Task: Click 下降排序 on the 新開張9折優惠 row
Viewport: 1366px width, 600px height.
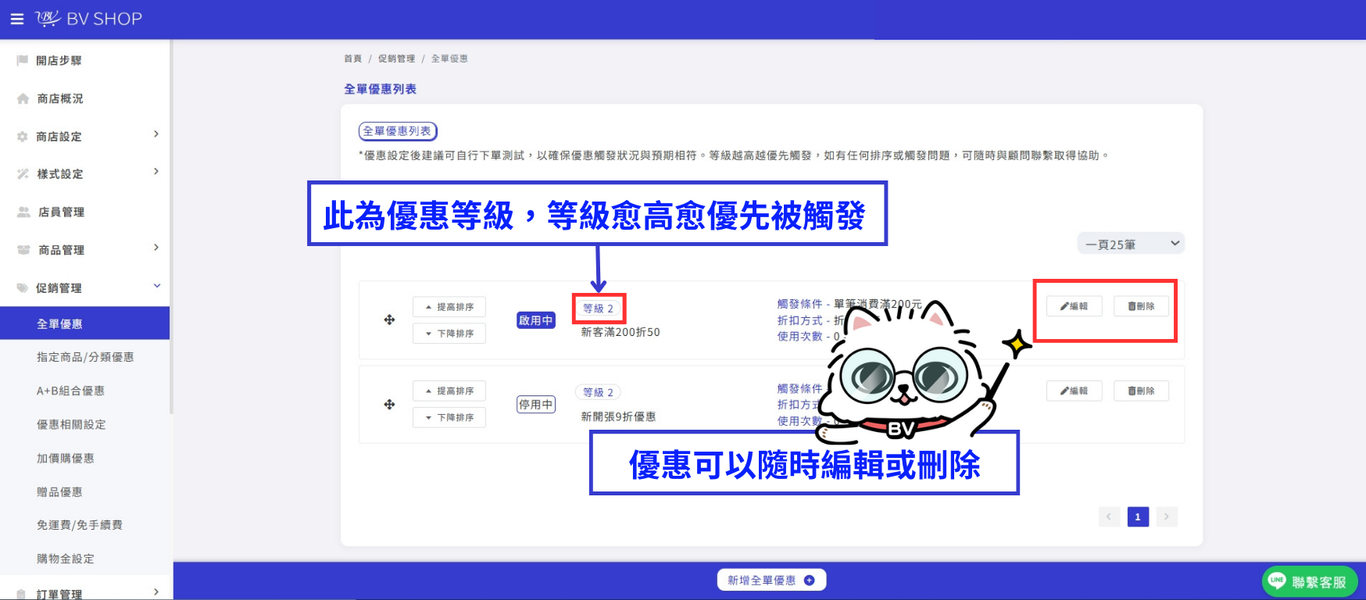Action: click(x=449, y=417)
